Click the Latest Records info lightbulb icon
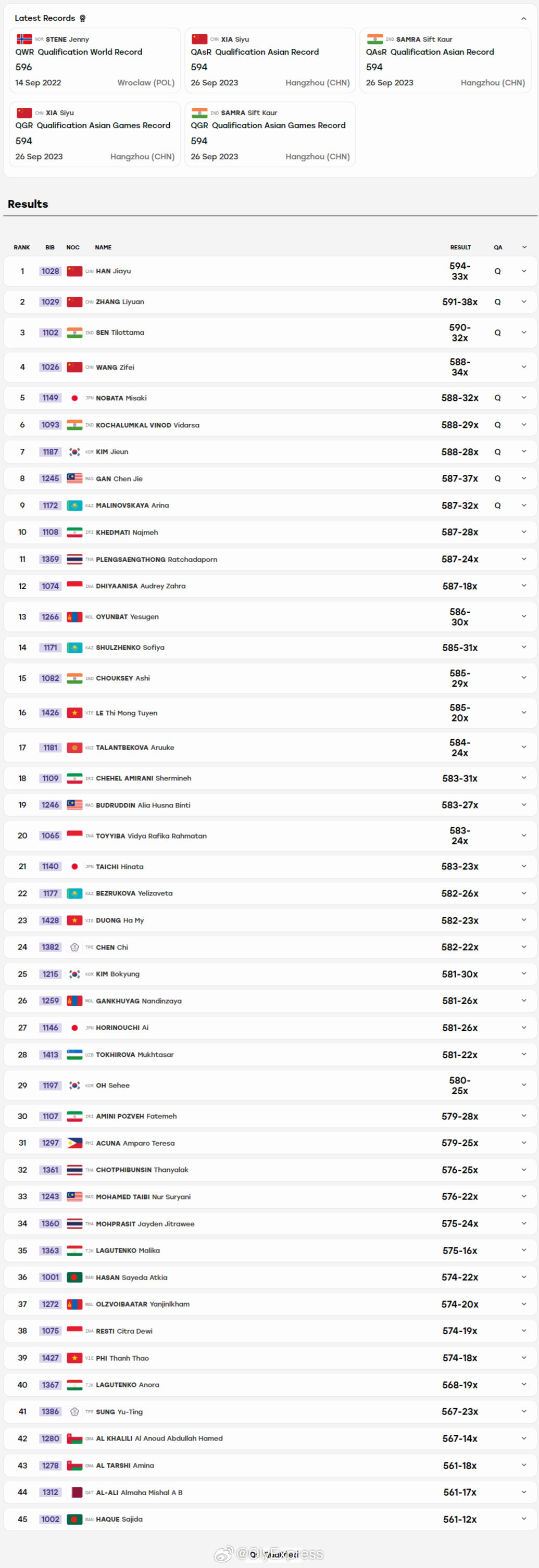The image size is (539, 1568). tap(82, 18)
